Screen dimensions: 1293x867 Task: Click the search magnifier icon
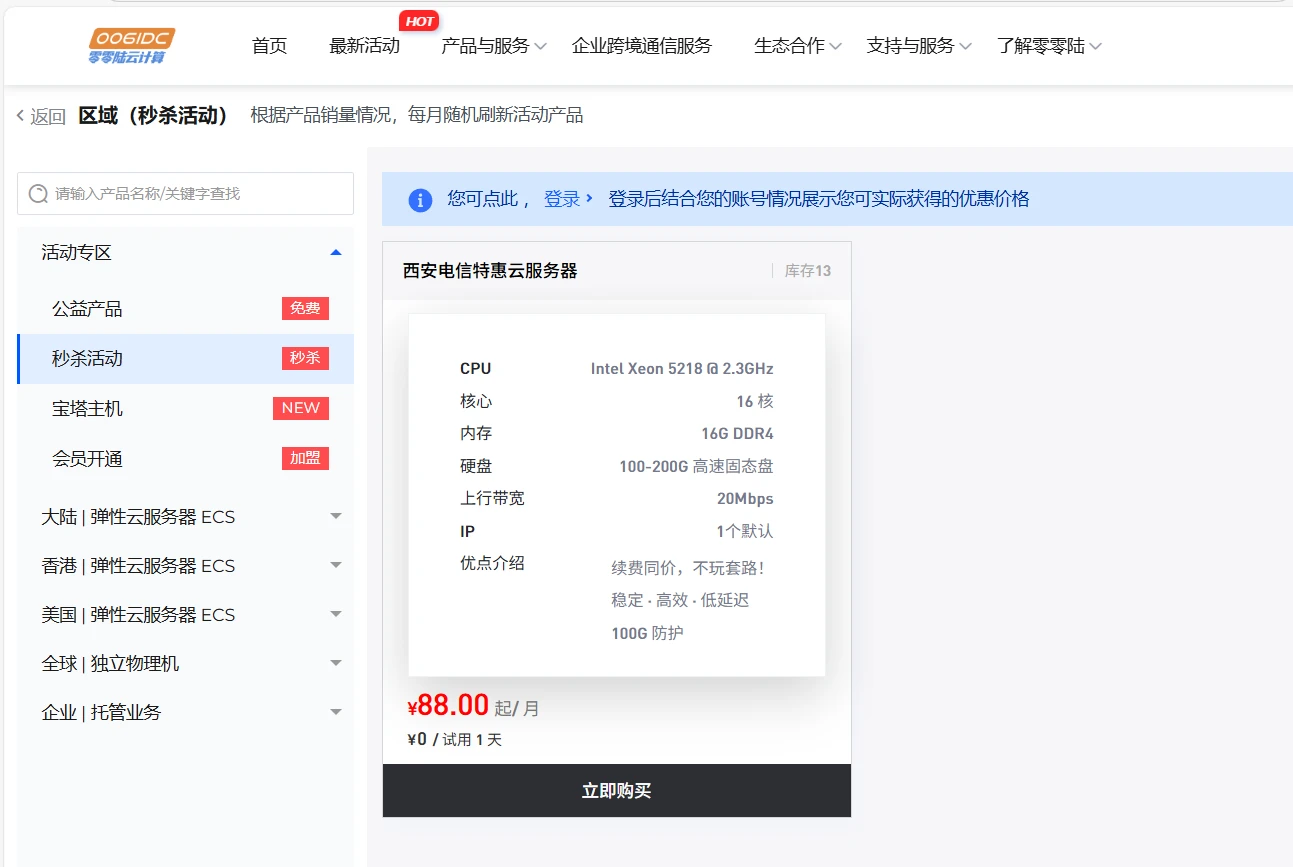click(38, 193)
